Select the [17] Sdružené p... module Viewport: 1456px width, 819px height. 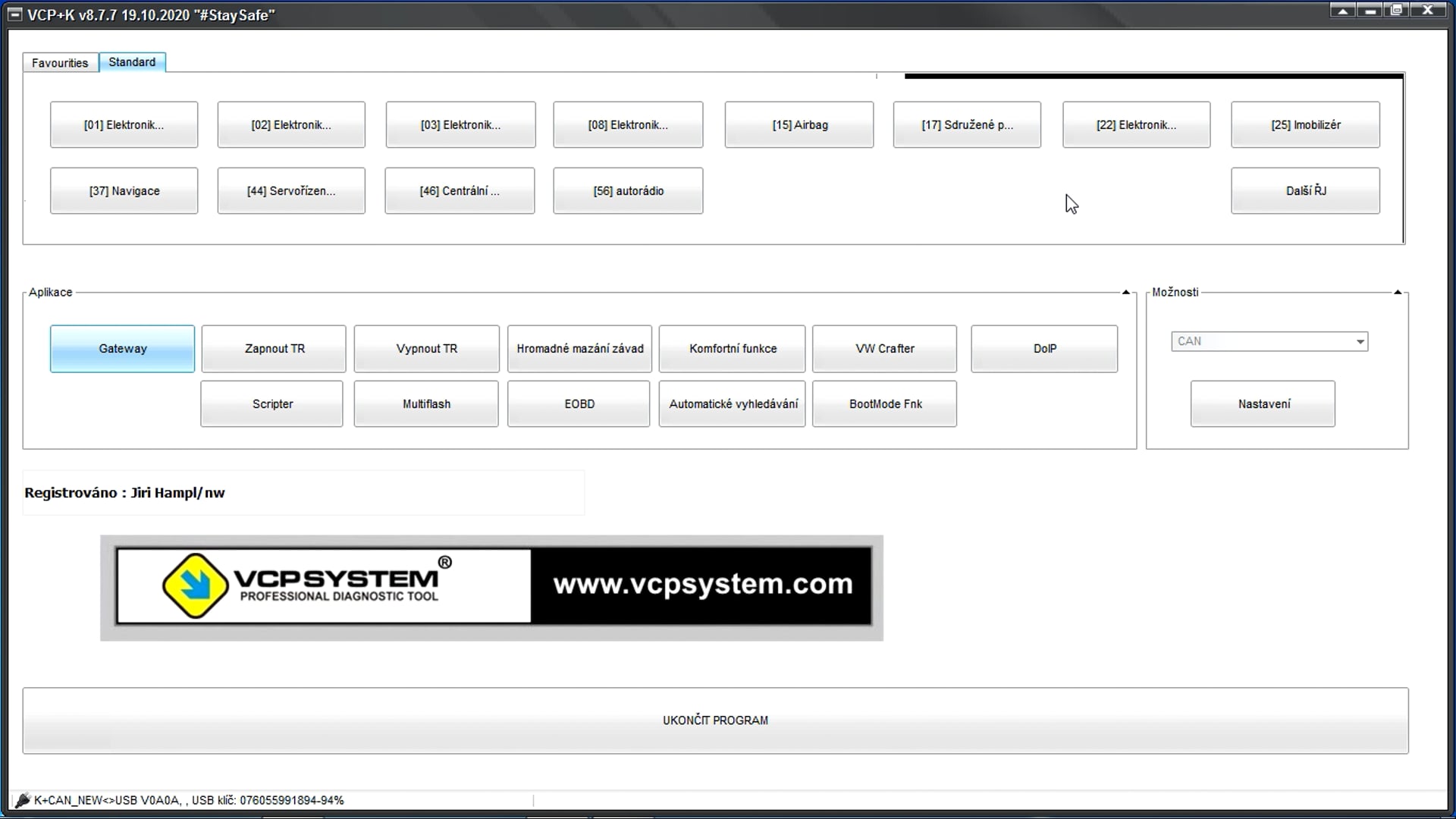point(967,125)
